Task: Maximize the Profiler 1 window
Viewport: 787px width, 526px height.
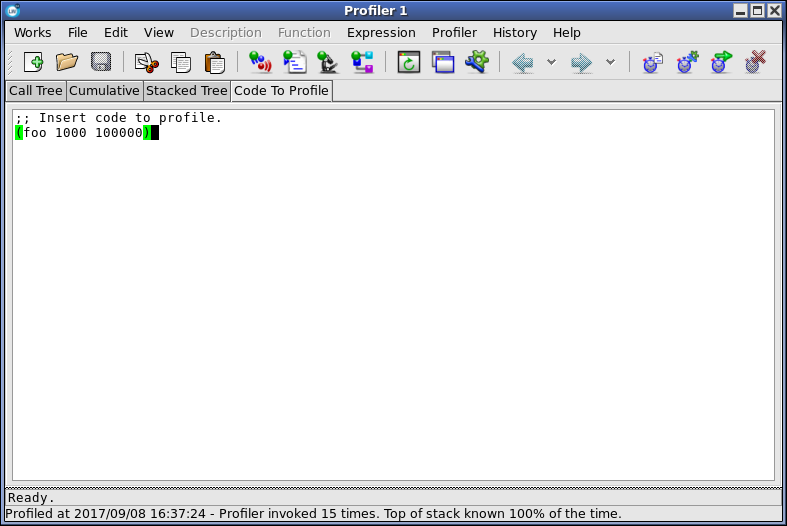Action: (x=757, y=11)
